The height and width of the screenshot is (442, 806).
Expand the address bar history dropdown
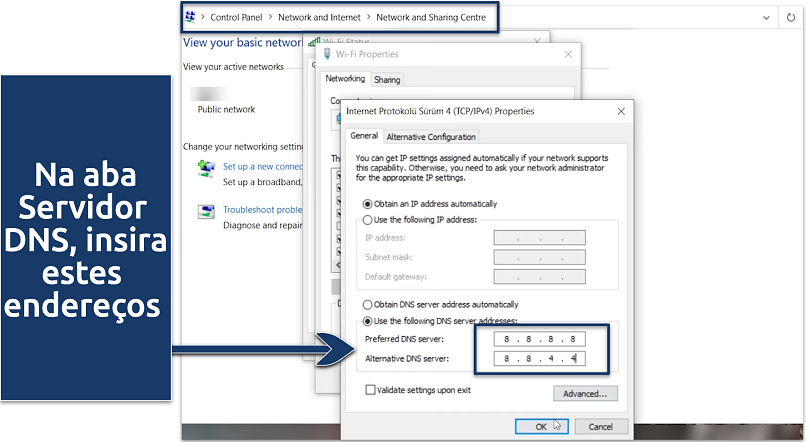(x=766, y=18)
